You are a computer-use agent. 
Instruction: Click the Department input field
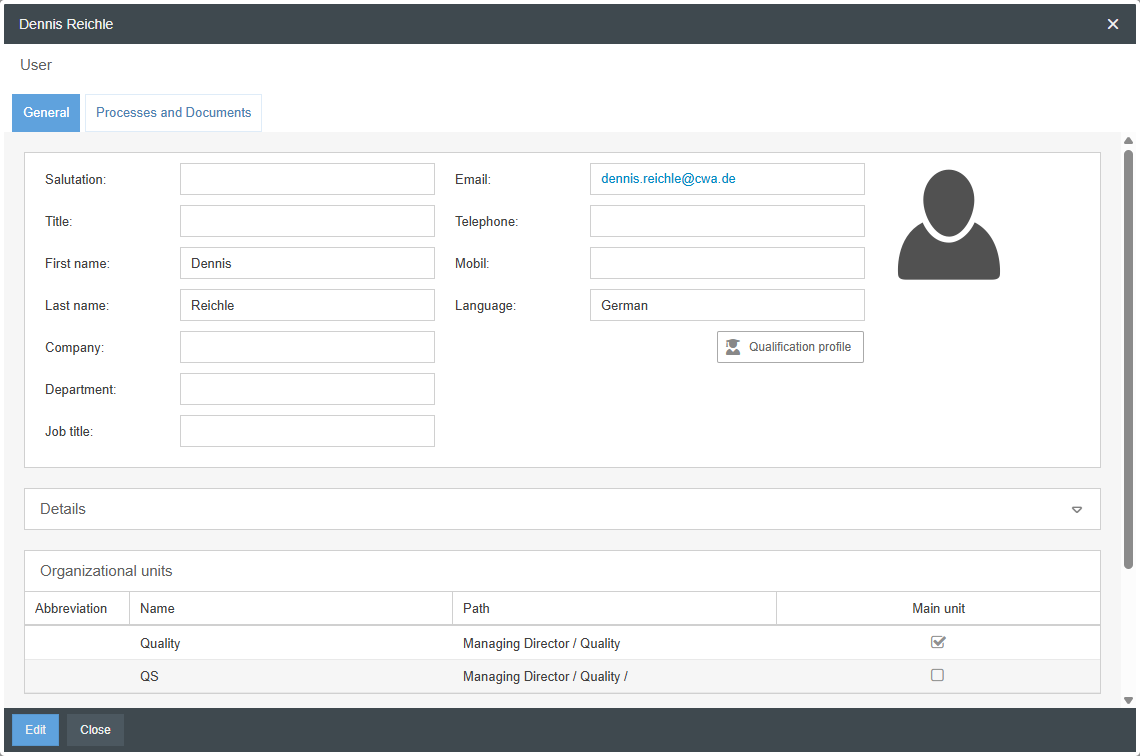[308, 389]
